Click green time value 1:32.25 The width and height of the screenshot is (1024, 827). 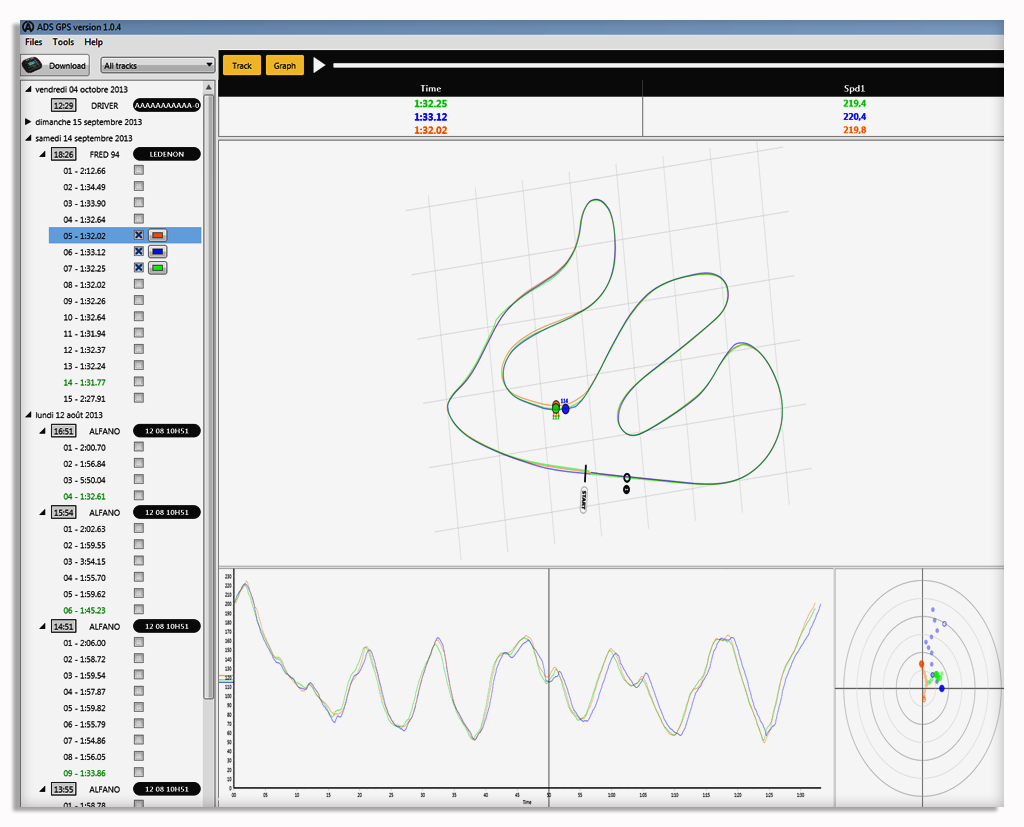[430, 103]
